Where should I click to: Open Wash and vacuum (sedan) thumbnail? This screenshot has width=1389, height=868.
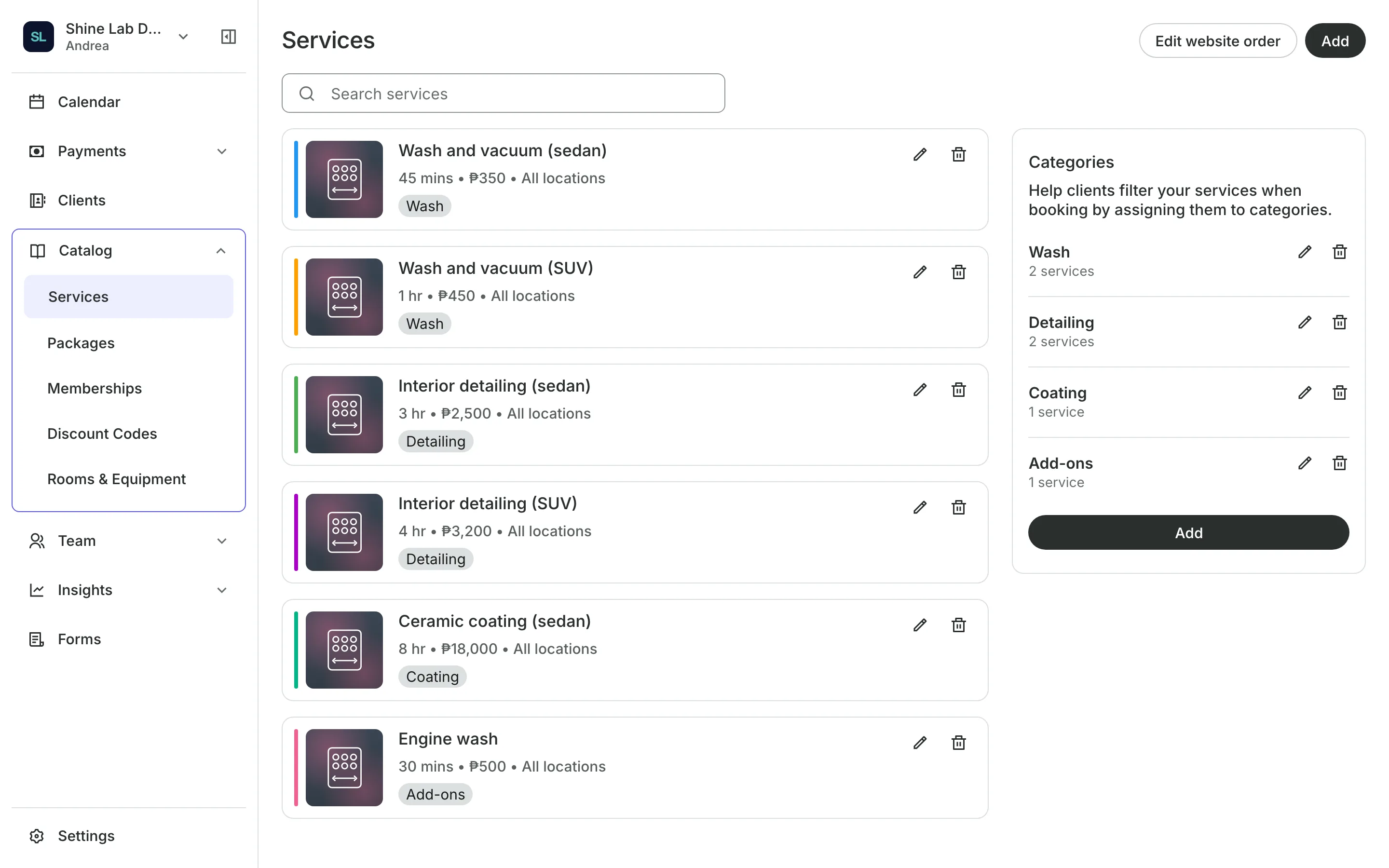tap(344, 180)
